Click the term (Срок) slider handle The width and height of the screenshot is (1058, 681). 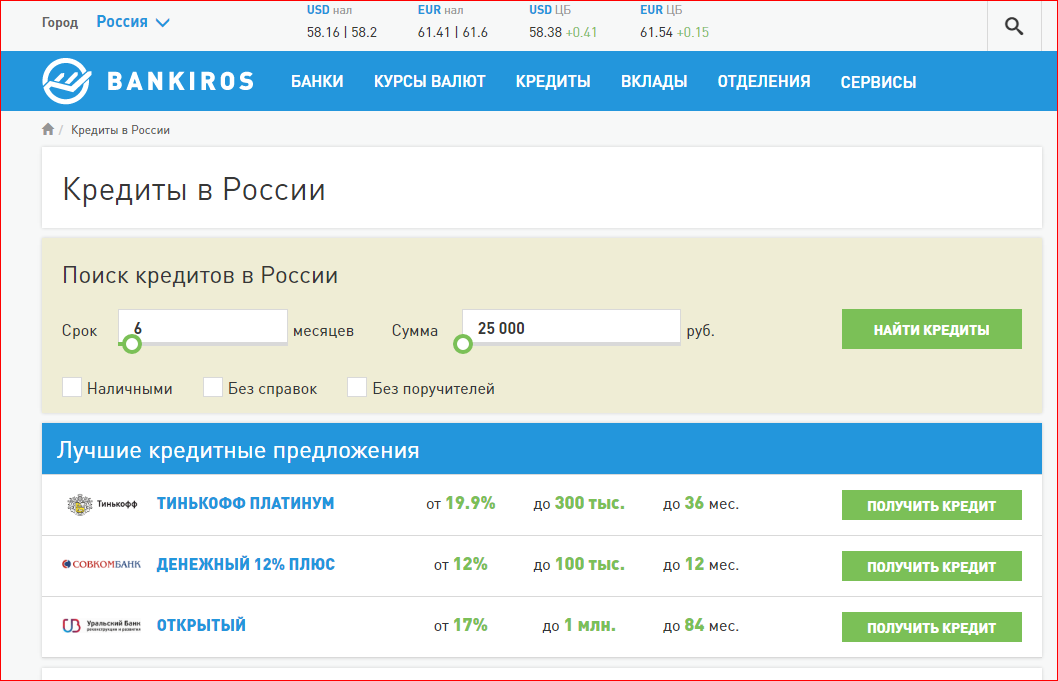(132, 344)
